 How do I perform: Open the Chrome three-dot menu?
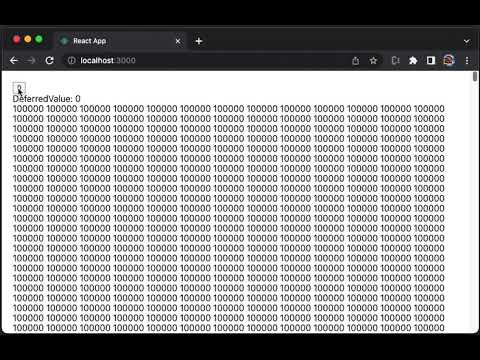coord(467,61)
